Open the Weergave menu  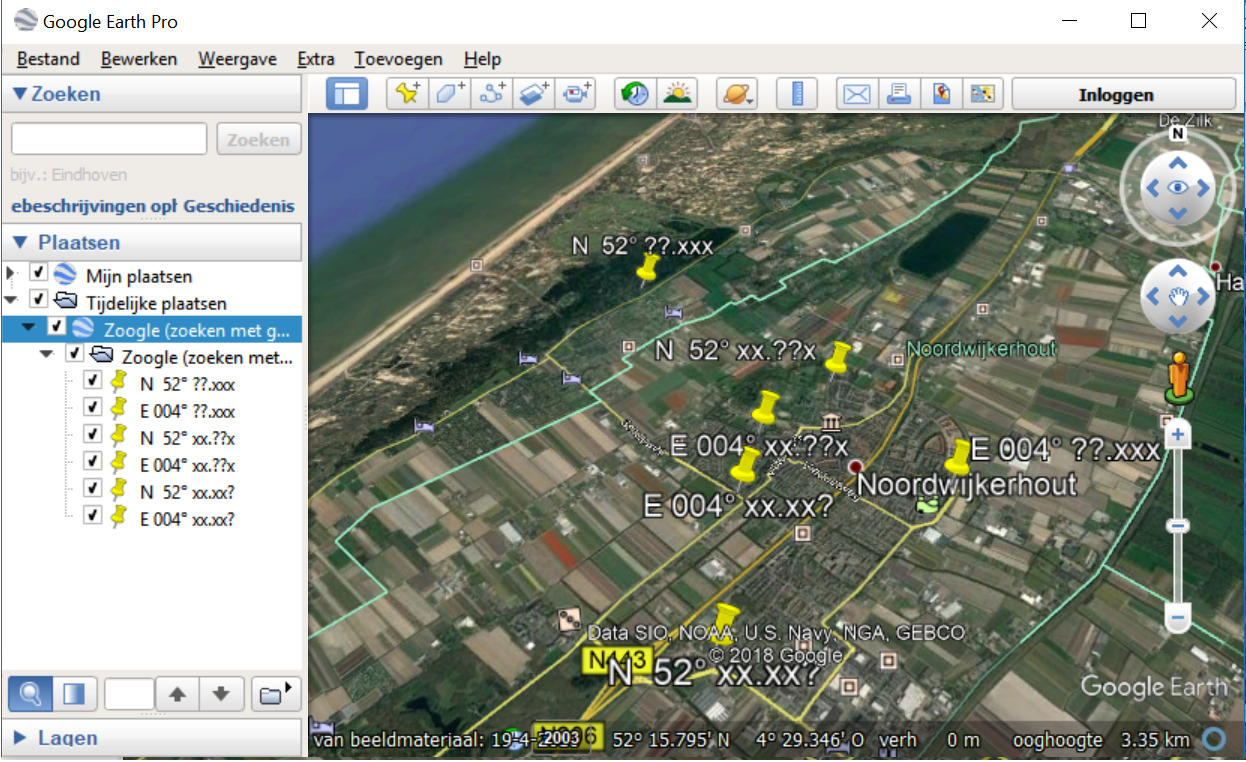(x=237, y=59)
